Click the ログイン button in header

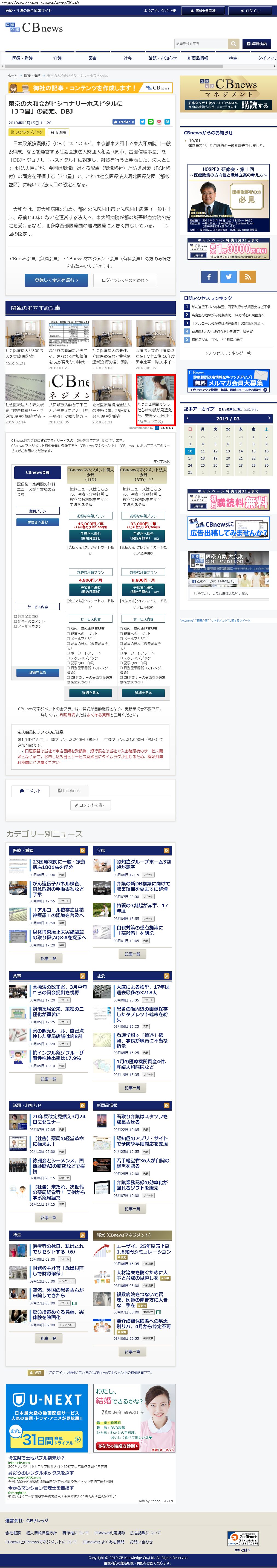pyautogui.click(x=250, y=10)
